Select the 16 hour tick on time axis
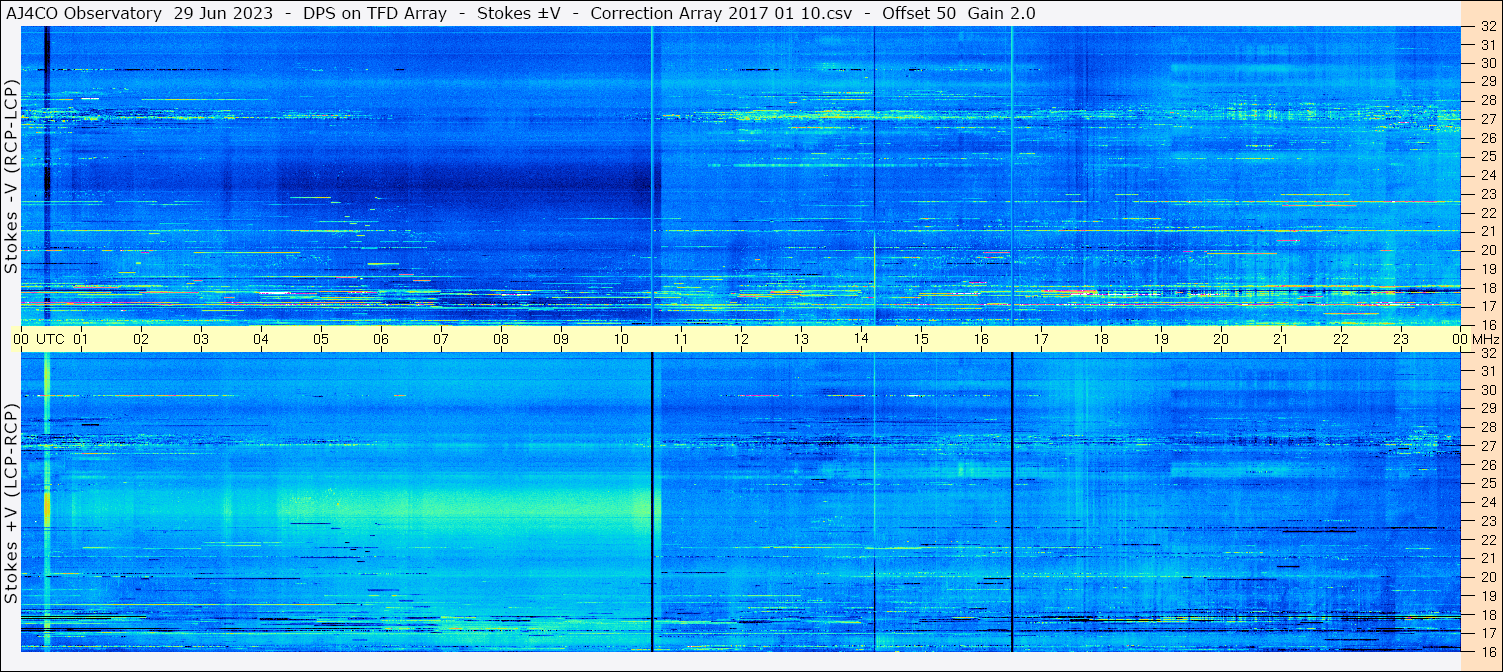 click(x=981, y=339)
